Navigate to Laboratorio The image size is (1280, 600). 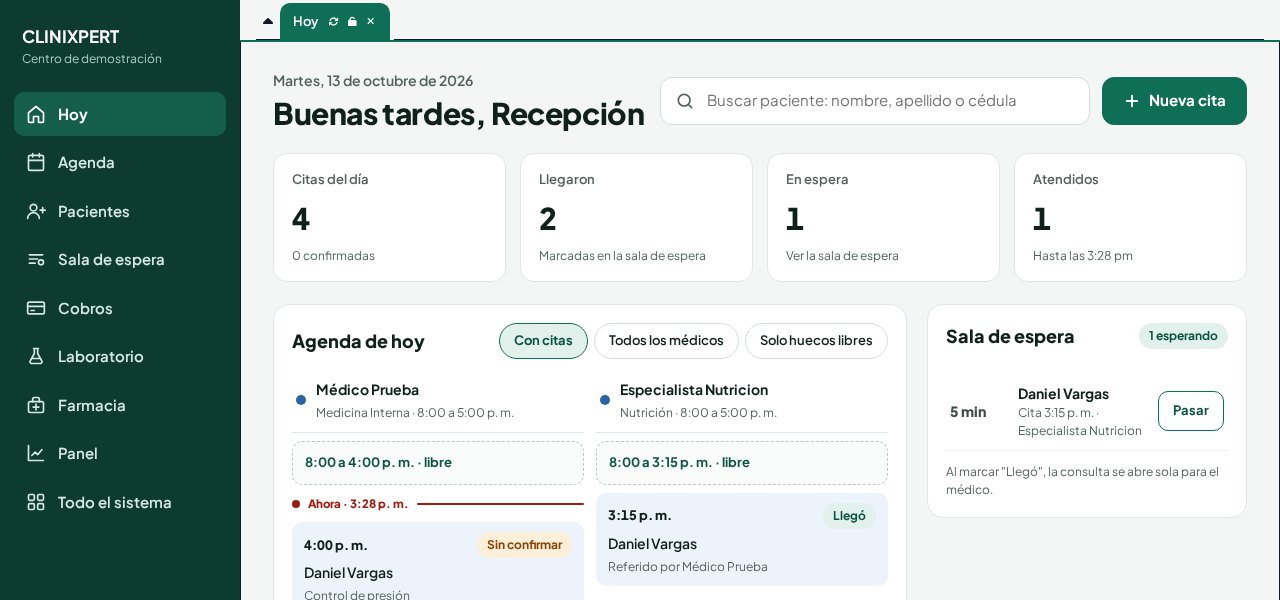120,356
